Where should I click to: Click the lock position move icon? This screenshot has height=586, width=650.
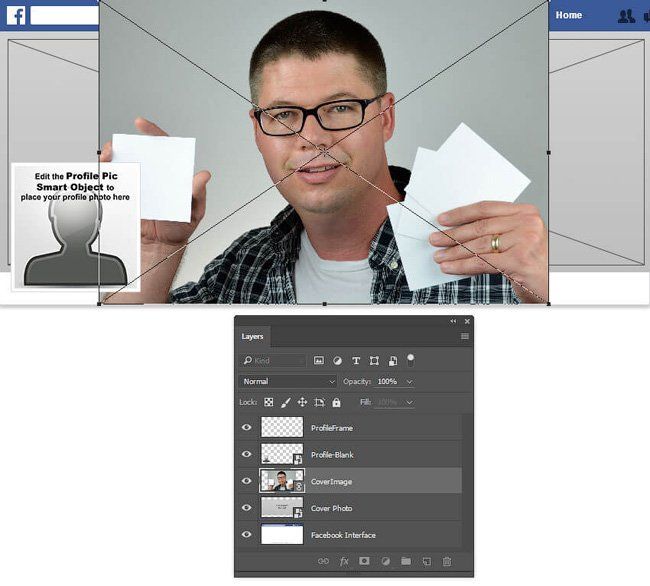tap(302, 402)
